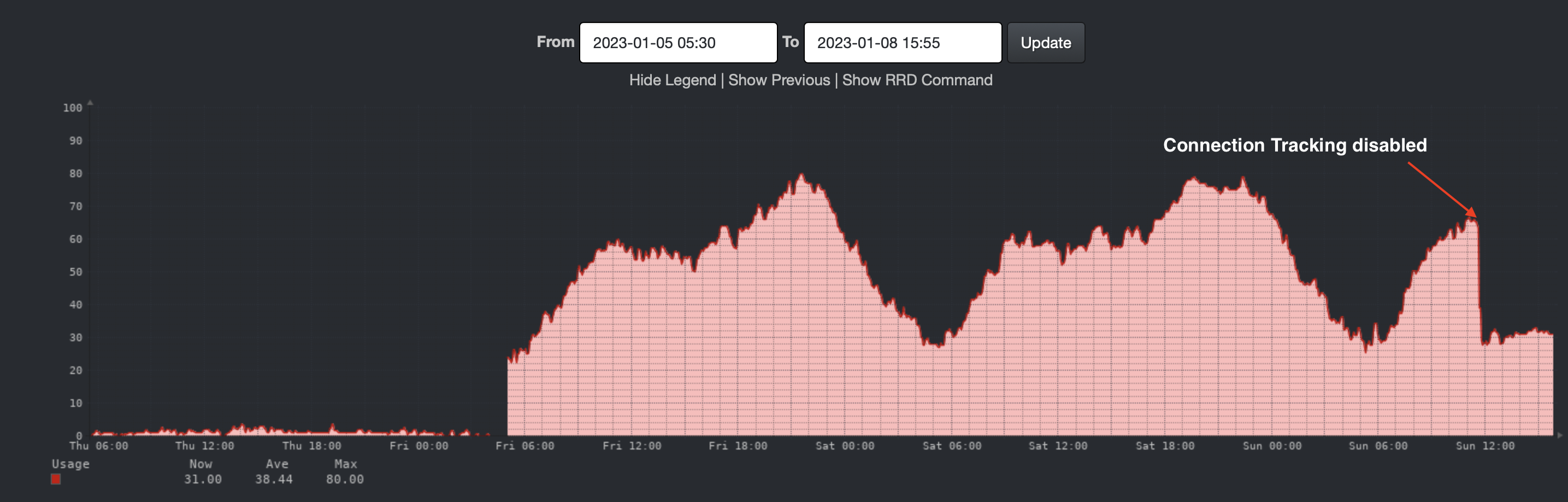Click the Update button
1568x502 pixels.
(1045, 43)
